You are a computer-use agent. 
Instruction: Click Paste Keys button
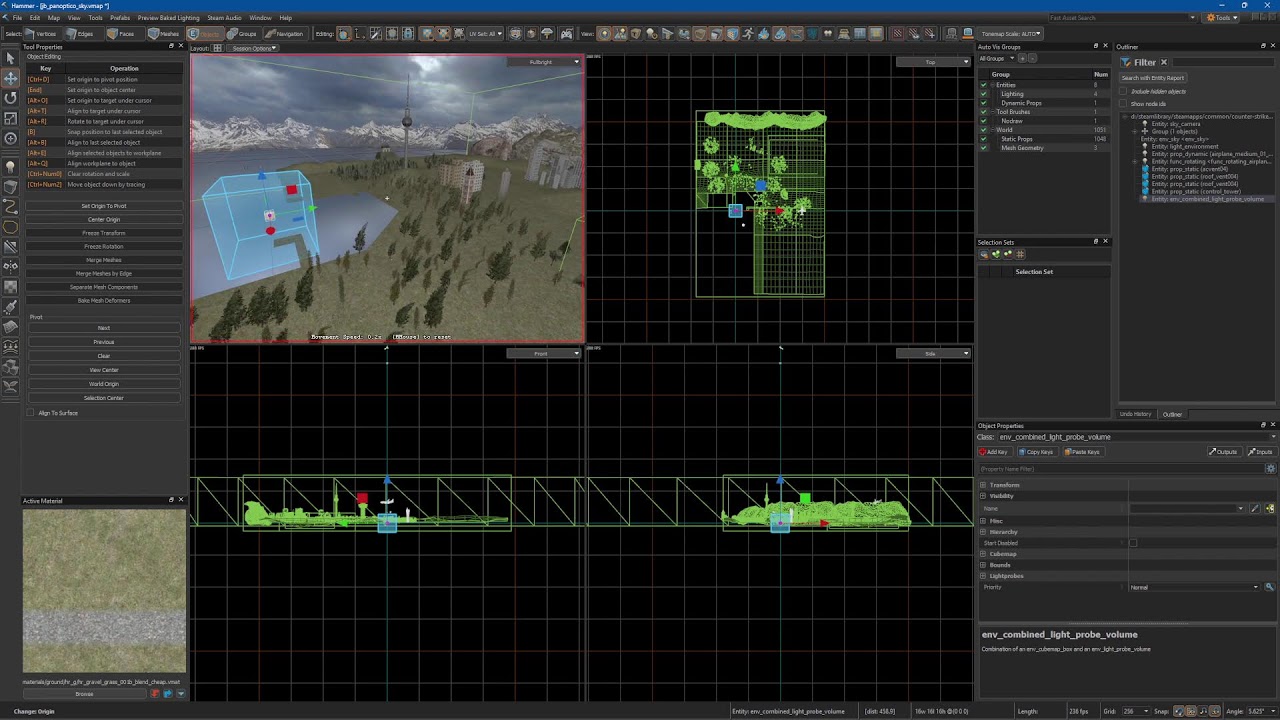(1083, 452)
